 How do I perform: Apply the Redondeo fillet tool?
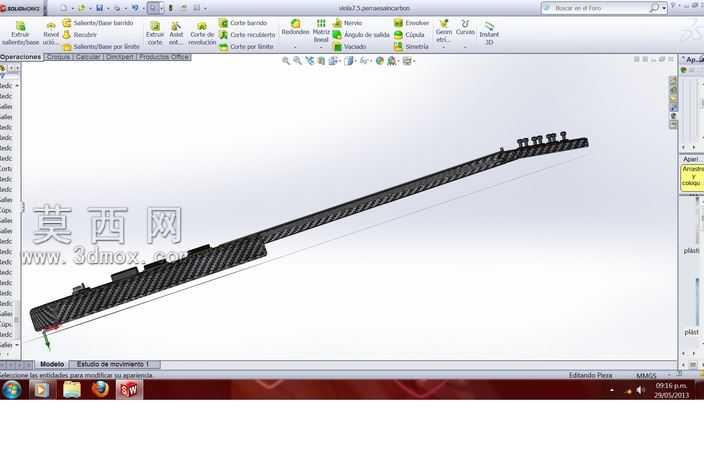(295, 28)
